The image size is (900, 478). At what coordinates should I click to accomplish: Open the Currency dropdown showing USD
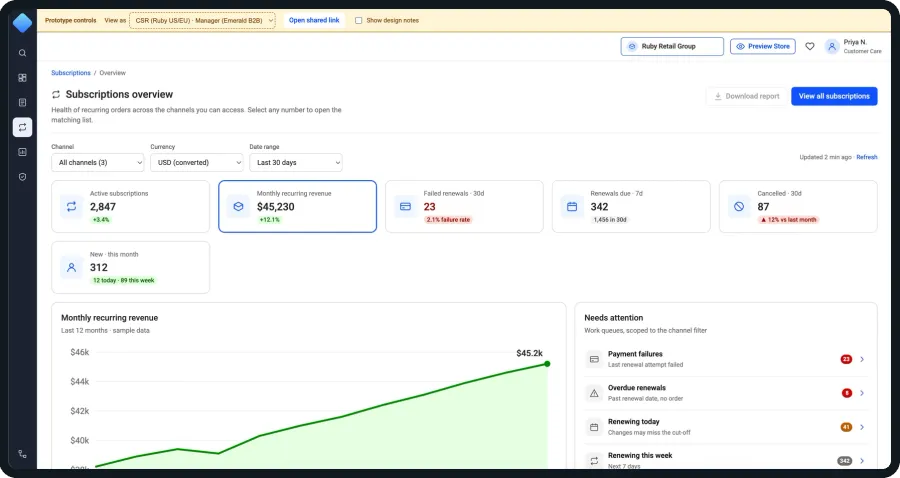197,162
